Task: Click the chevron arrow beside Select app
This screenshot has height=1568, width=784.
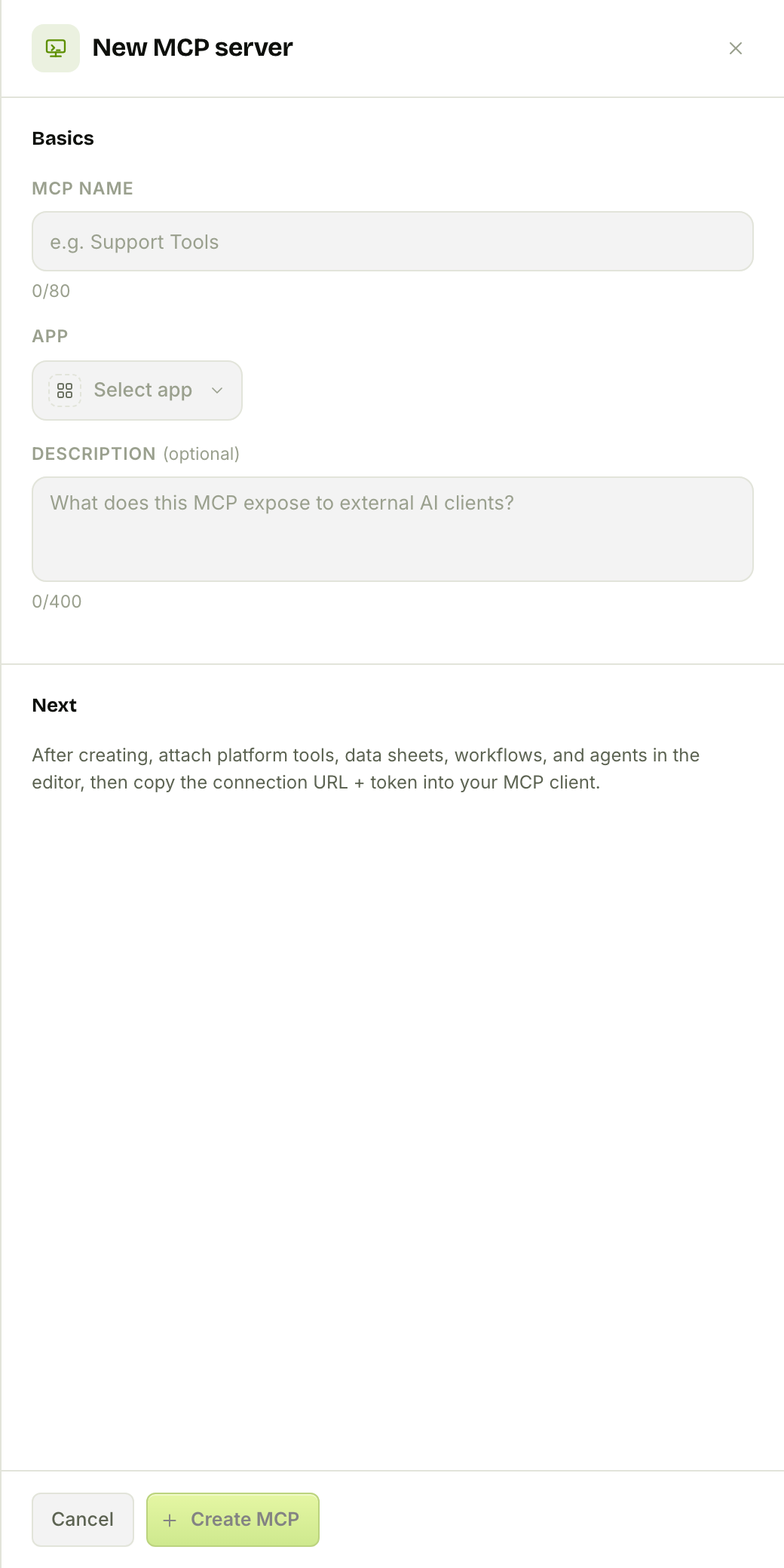Action: [217, 390]
